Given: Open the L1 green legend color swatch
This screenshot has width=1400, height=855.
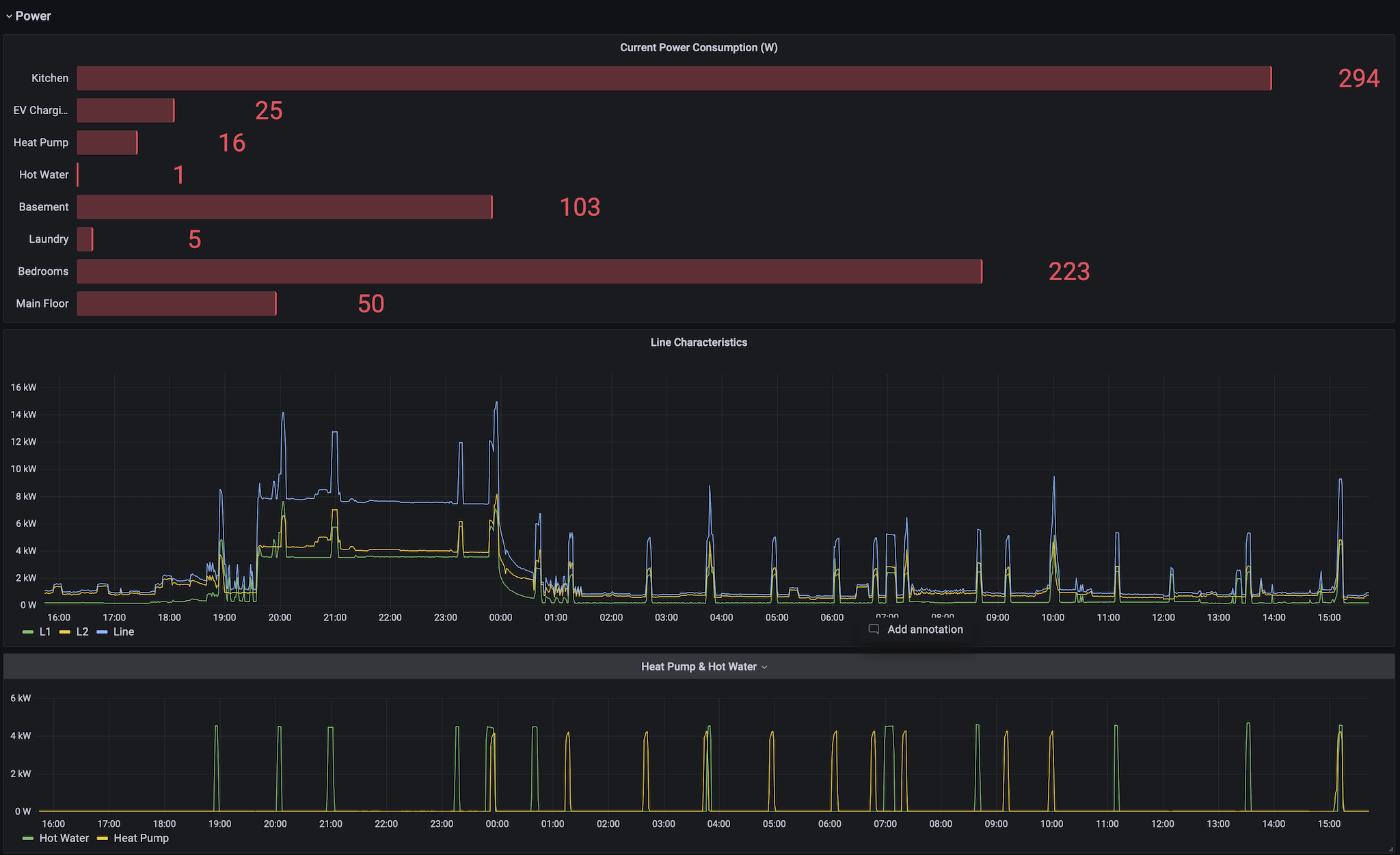Looking at the screenshot, I should pos(28,632).
